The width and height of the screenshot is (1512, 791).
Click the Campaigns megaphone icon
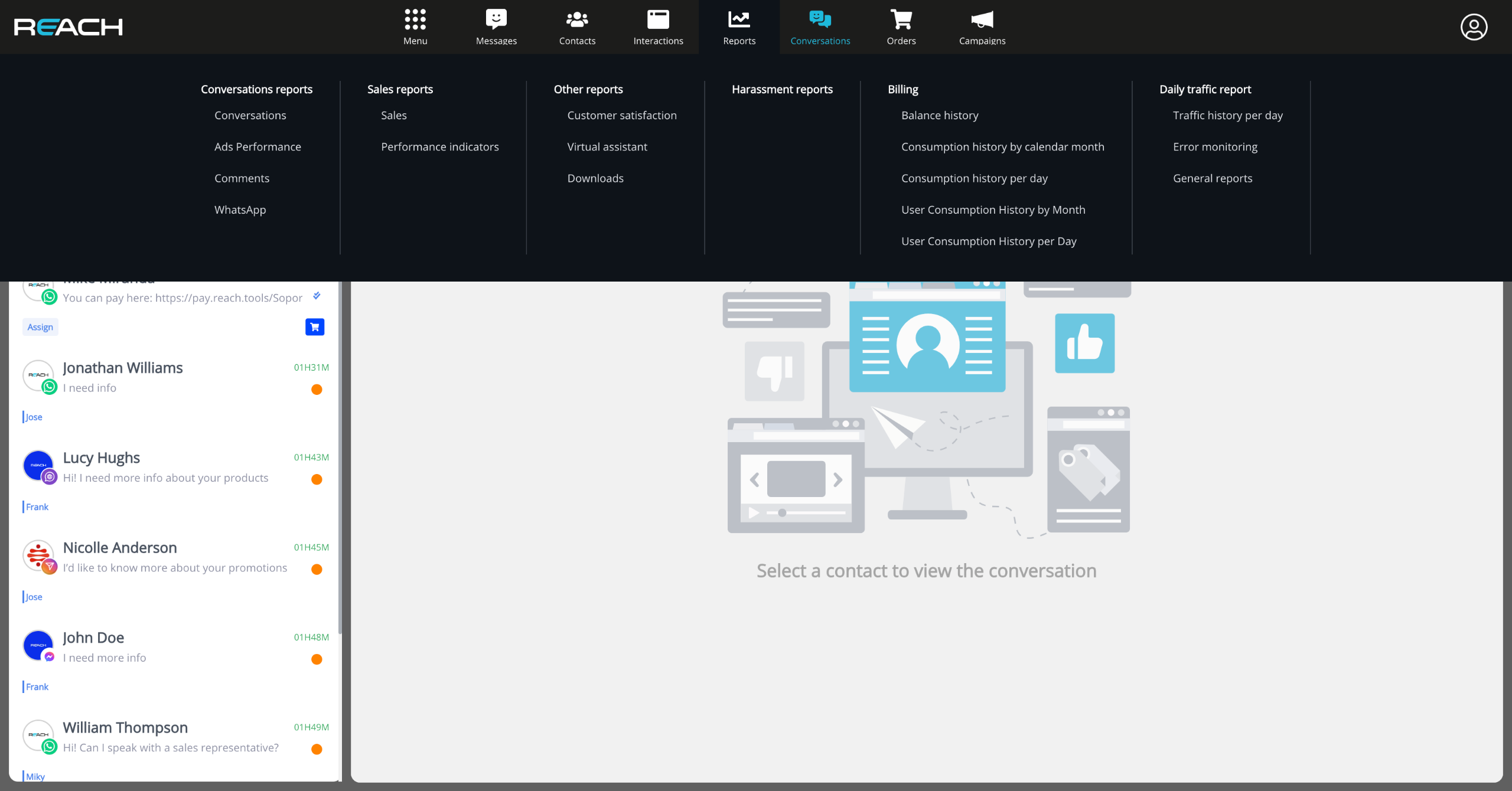(x=982, y=19)
